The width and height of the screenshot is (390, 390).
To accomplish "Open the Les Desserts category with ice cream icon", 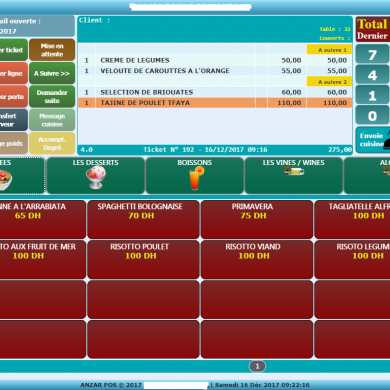I will click(x=96, y=176).
